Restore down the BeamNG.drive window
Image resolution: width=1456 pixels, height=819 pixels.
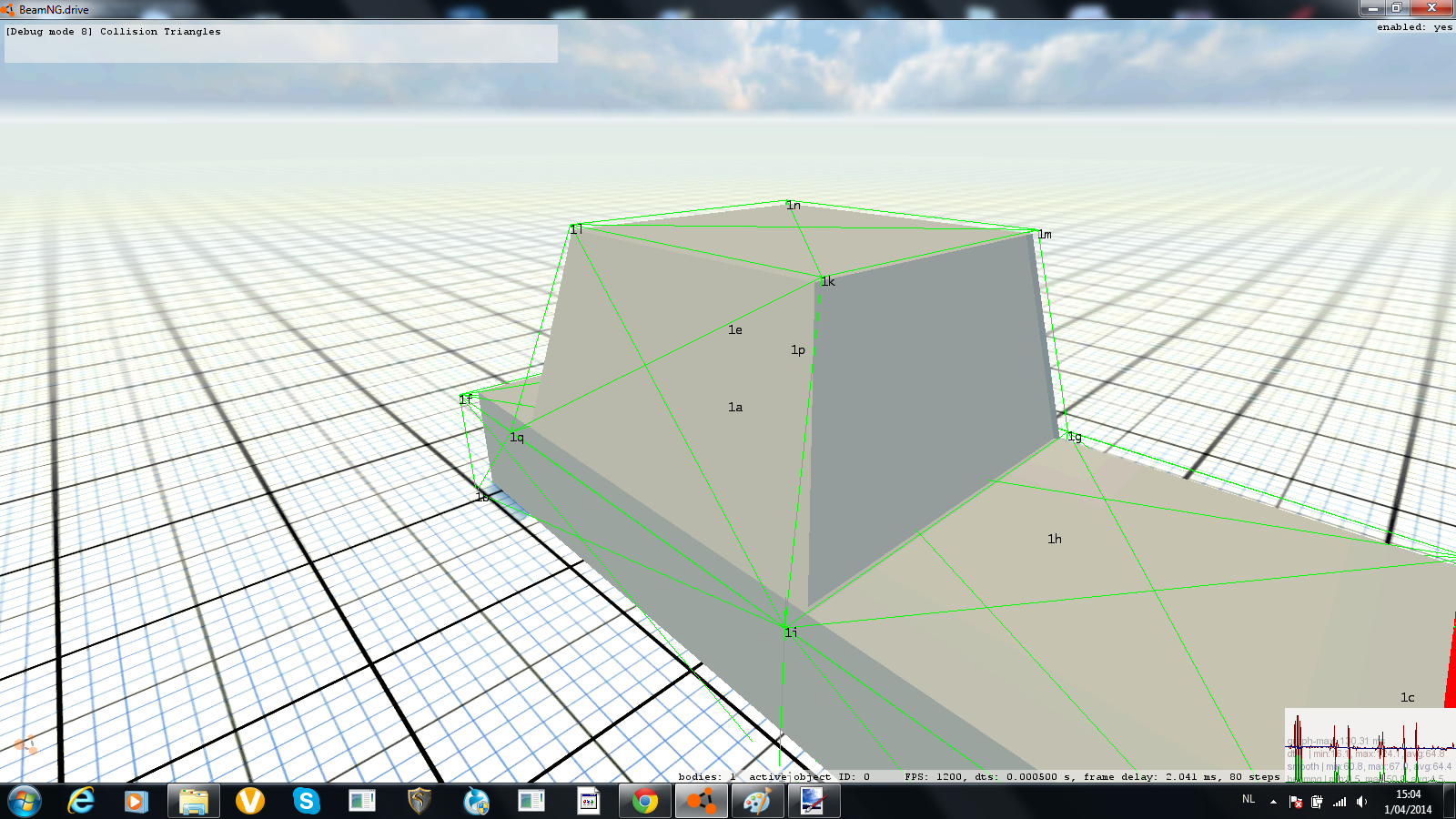pos(1397,8)
